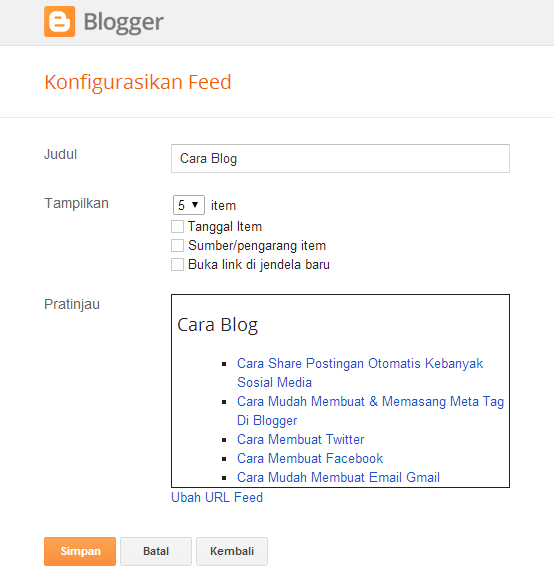This screenshot has height=585, width=555.
Task: Click the Konfigurasikan Feed page heading
Action: coord(138,82)
